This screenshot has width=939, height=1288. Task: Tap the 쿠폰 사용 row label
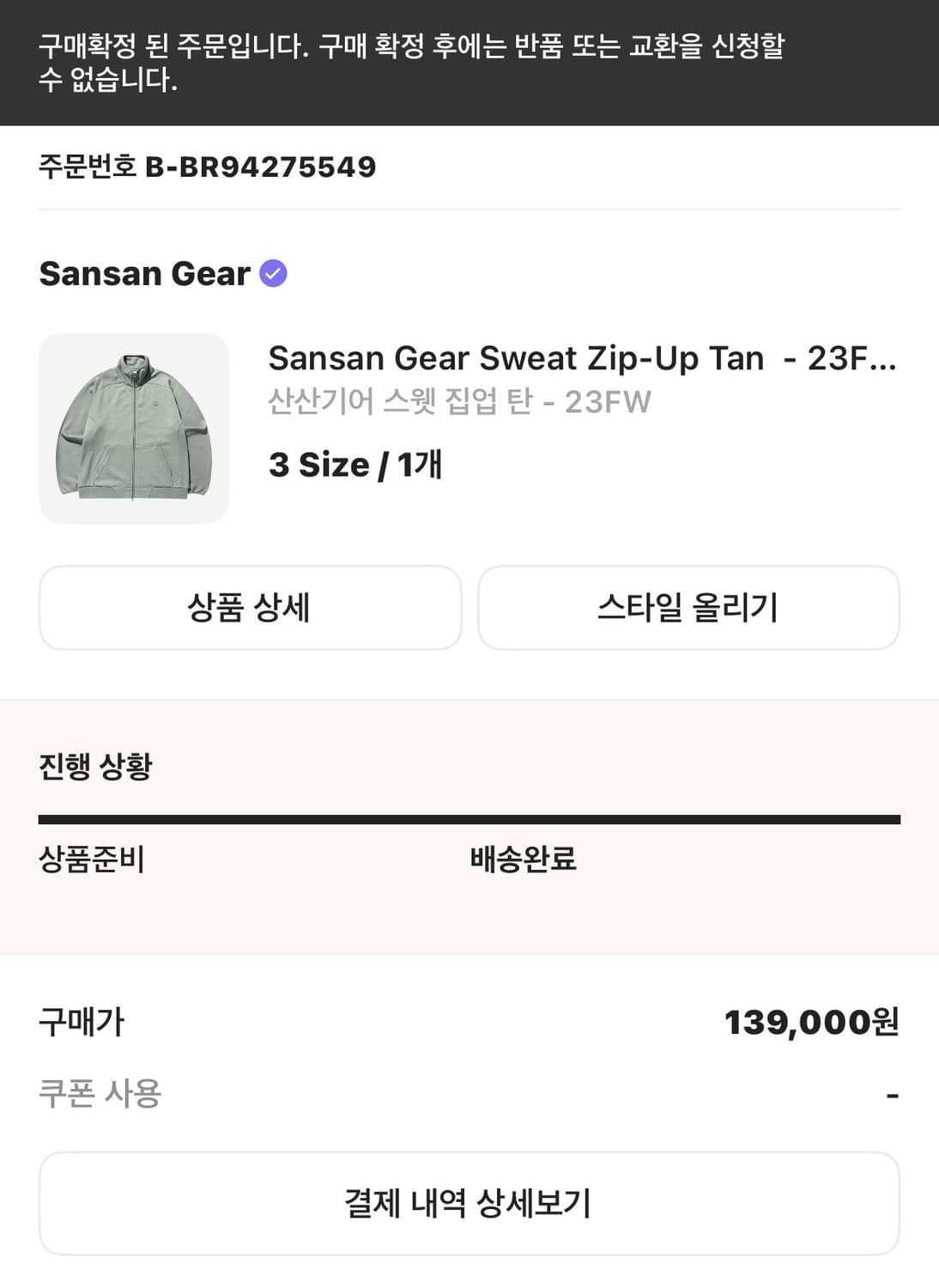pyautogui.click(x=100, y=1093)
